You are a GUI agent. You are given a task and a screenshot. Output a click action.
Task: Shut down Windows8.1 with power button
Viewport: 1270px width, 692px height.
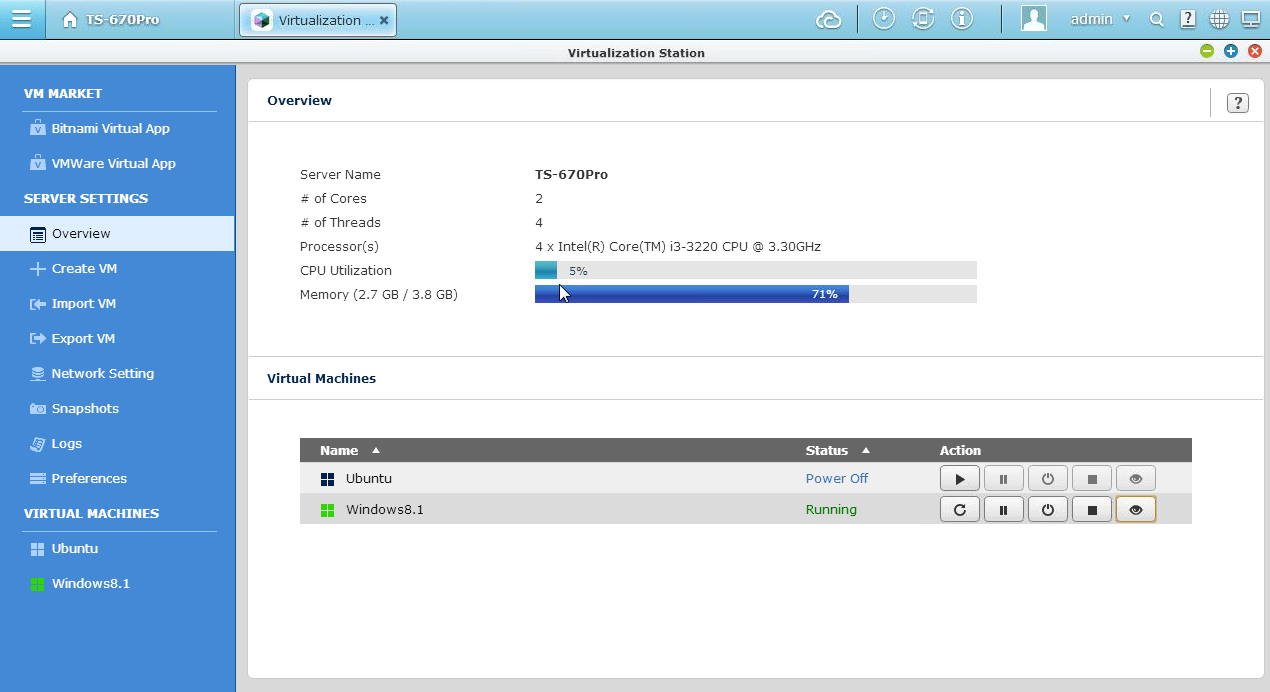(1048, 510)
